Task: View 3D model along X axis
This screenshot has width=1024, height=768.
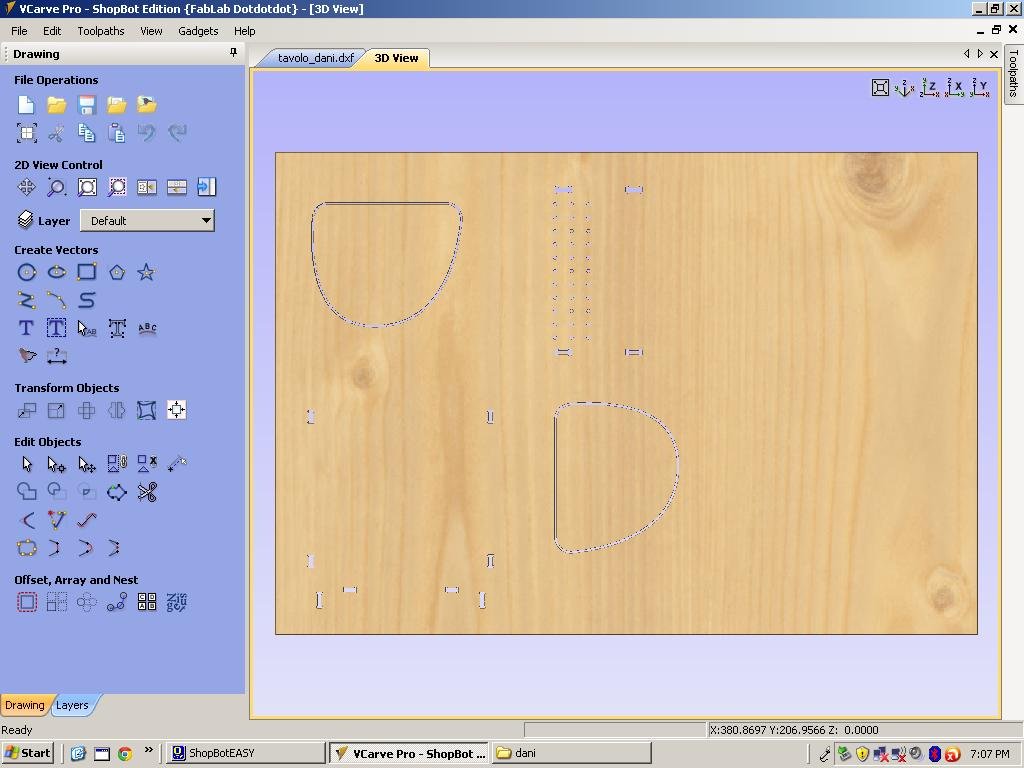Action: 955,88
